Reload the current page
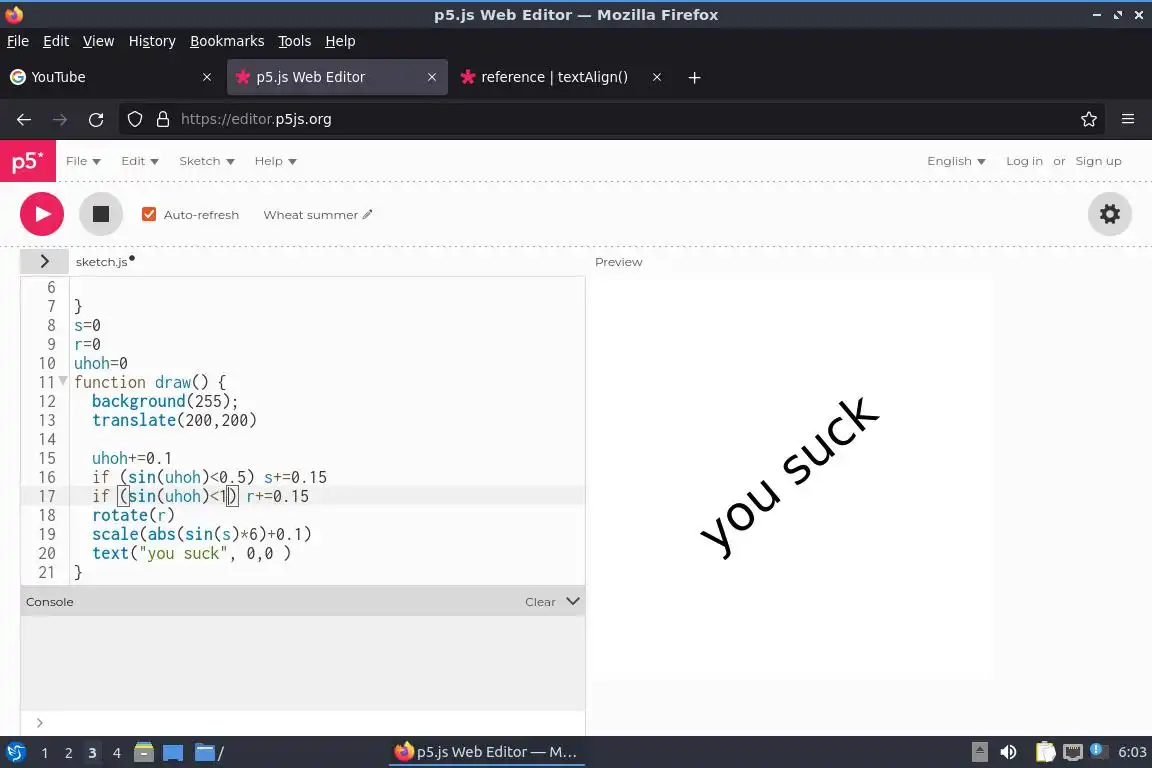 click(96, 119)
